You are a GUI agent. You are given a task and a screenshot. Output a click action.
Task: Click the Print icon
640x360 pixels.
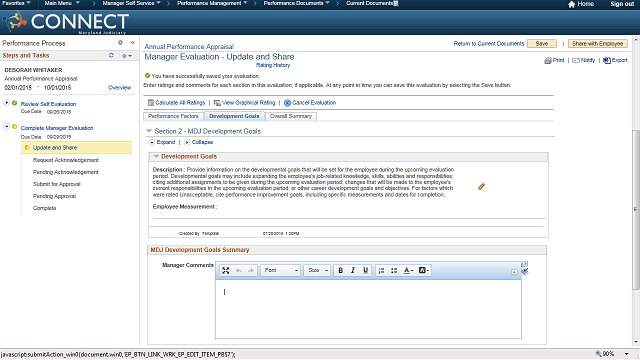[x=548, y=60]
